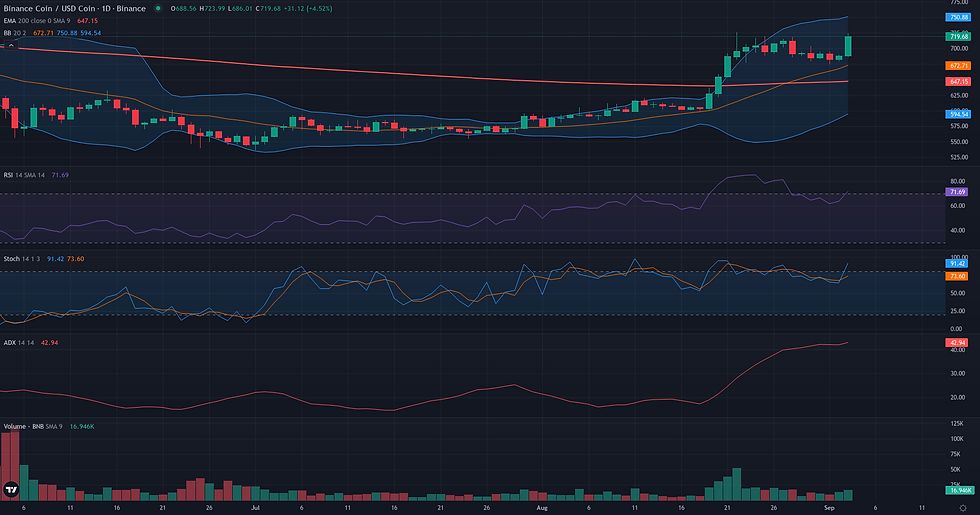Click the 594.54 value in BB legend
The image size is (980, 515).
click(x=91, y=33)
